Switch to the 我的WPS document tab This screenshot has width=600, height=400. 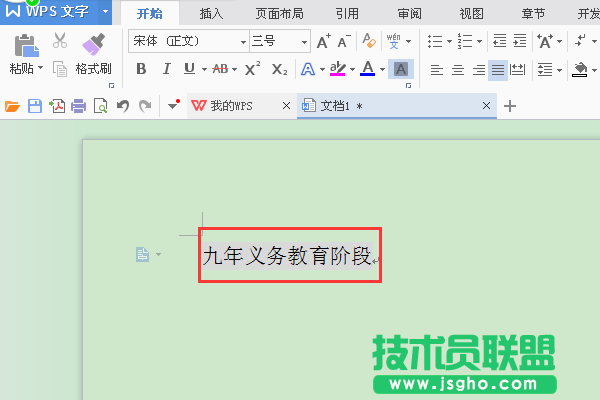click(242, 106)
